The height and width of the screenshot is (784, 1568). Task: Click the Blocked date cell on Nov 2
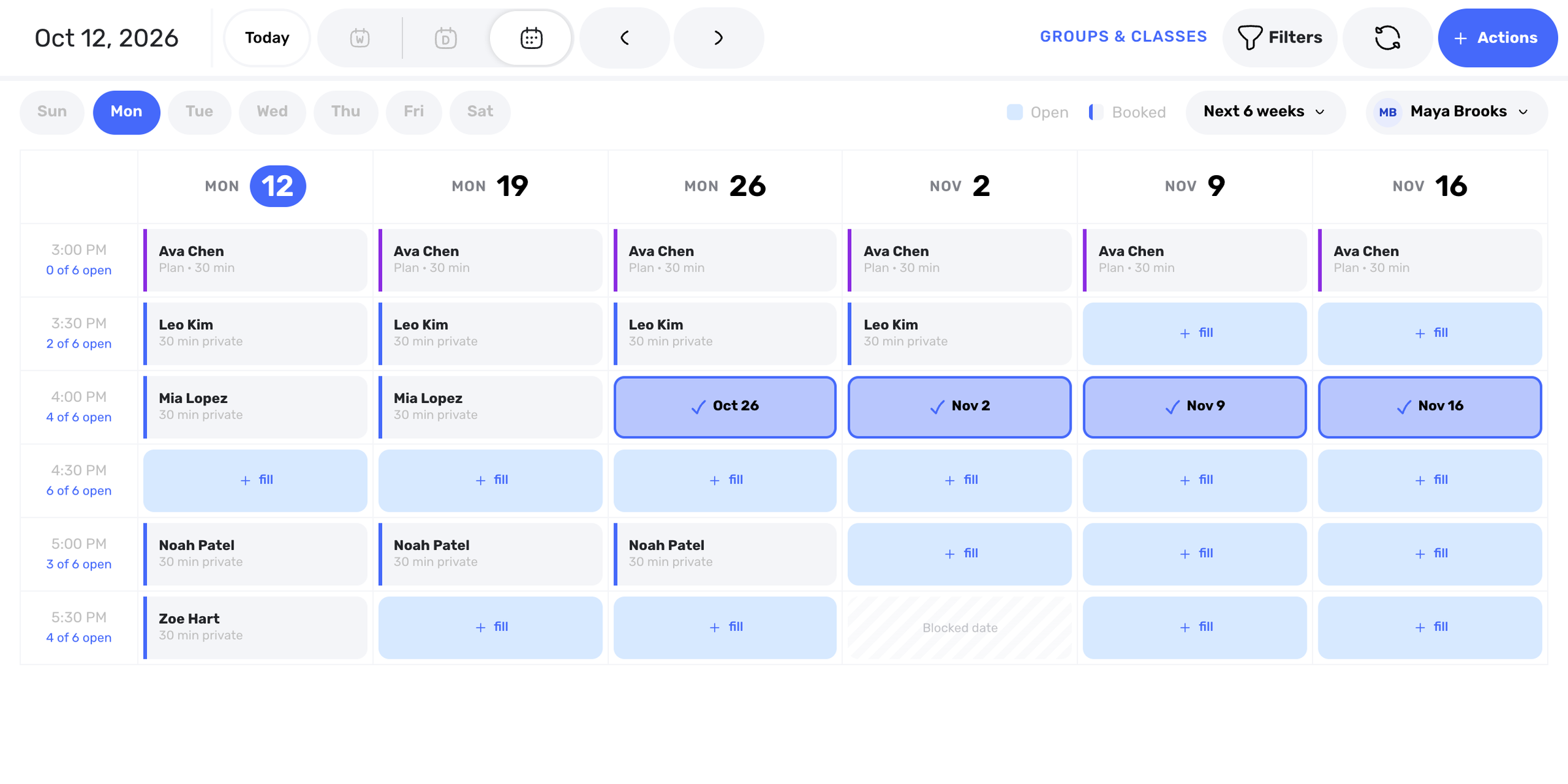(959, 627)
